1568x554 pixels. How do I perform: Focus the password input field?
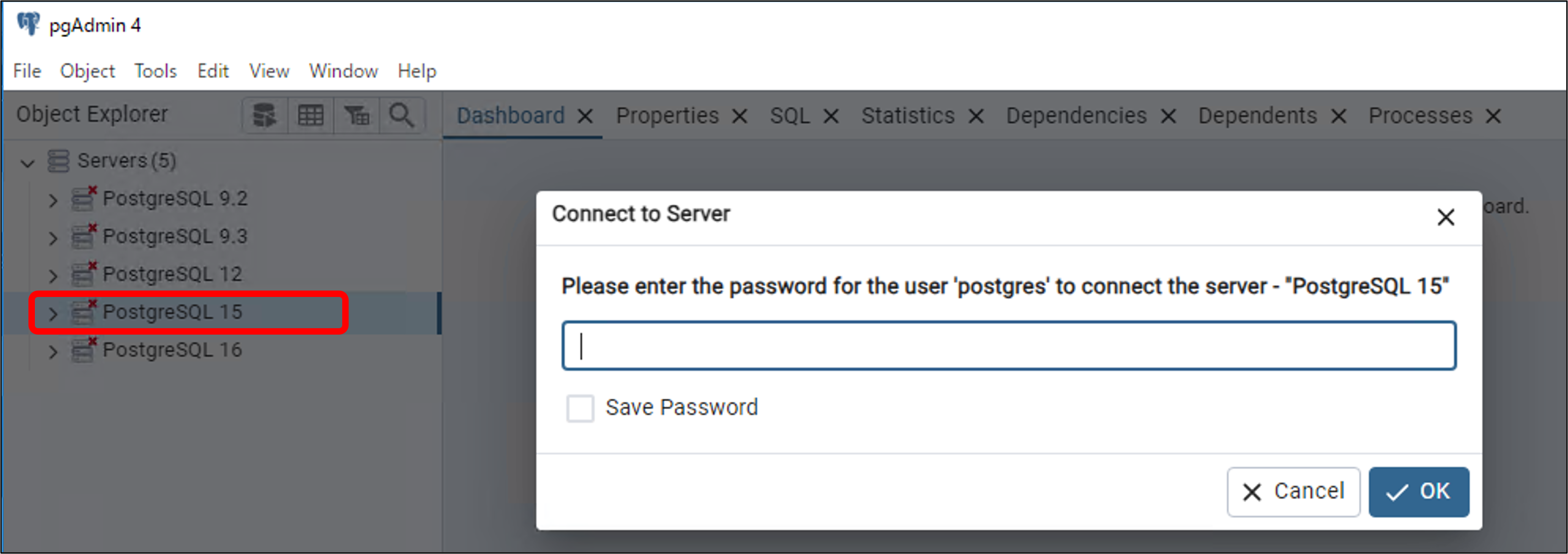[1009, 346]
